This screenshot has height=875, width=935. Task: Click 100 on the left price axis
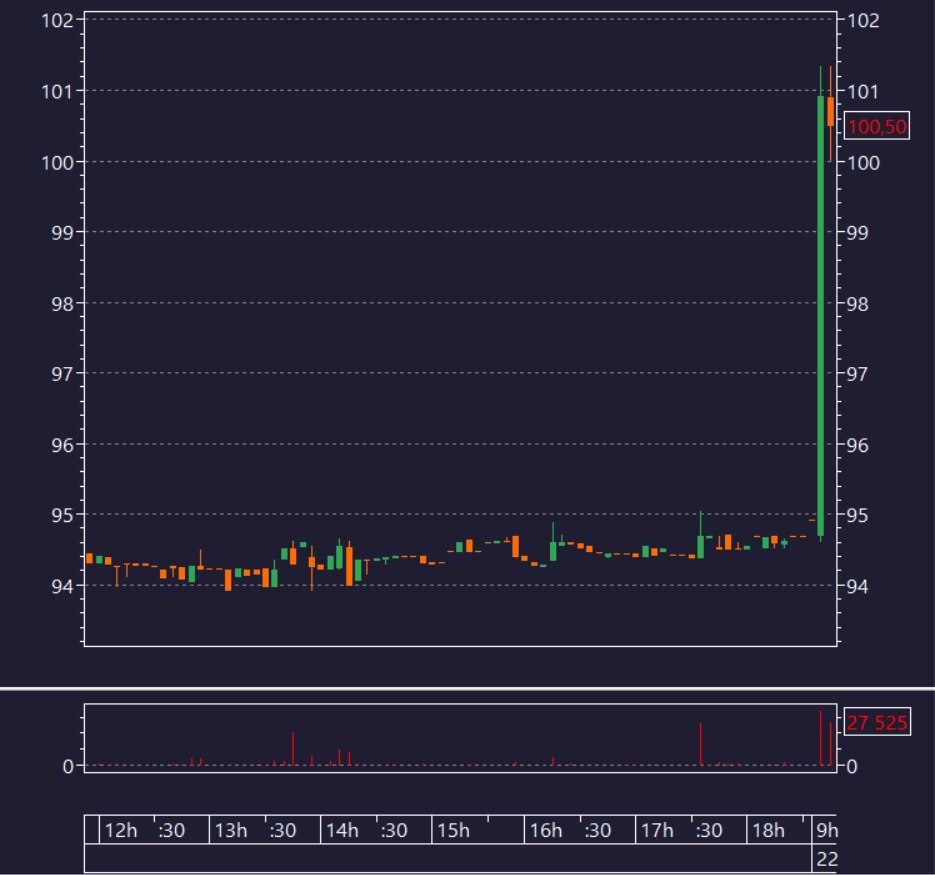tap(57, 163)
